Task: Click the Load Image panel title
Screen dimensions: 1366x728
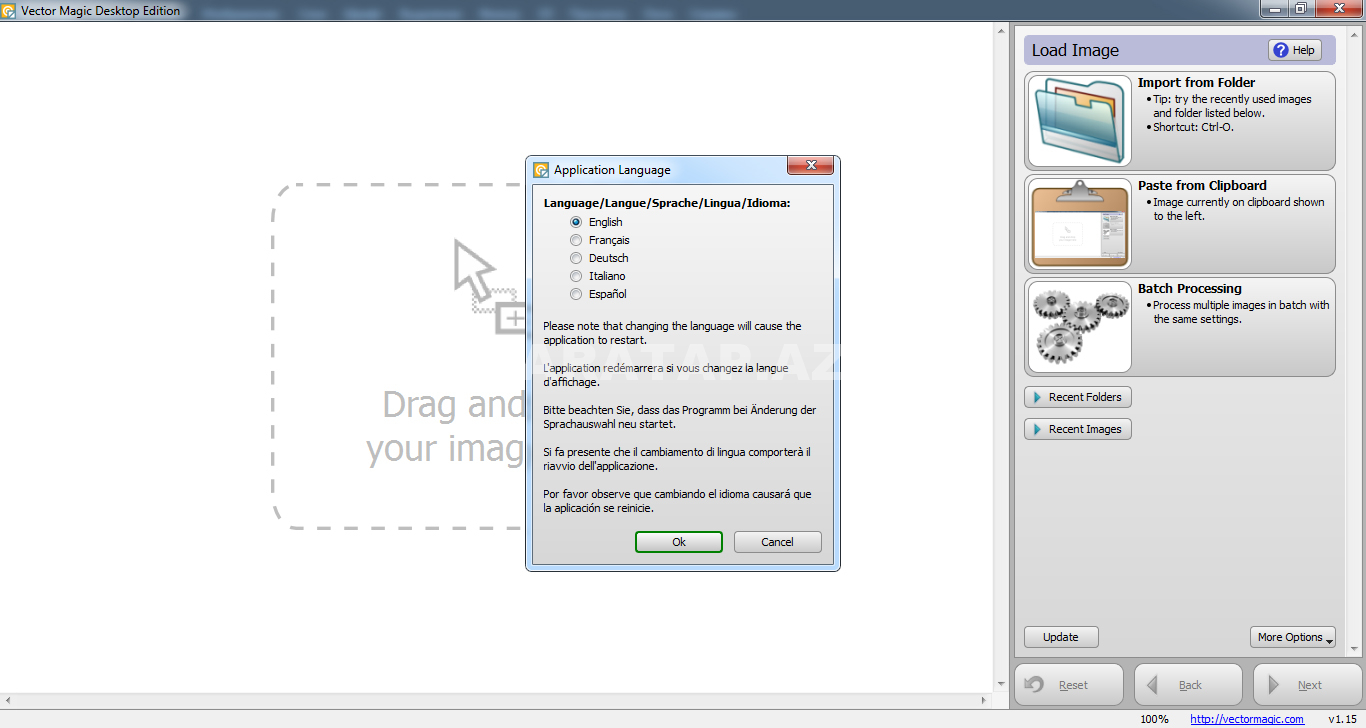Action: coord(1075,51)
